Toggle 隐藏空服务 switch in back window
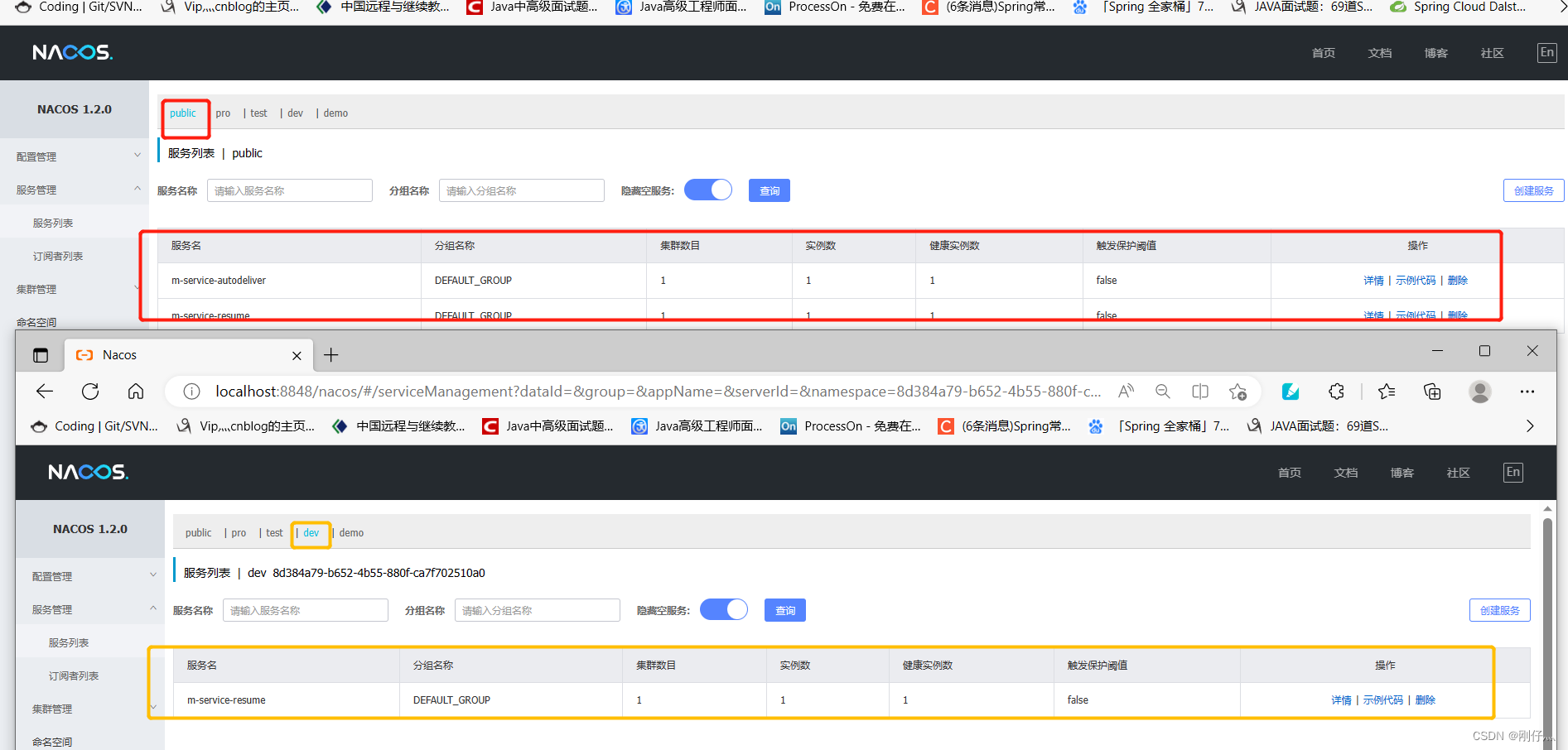 click(x=708, y=190)
